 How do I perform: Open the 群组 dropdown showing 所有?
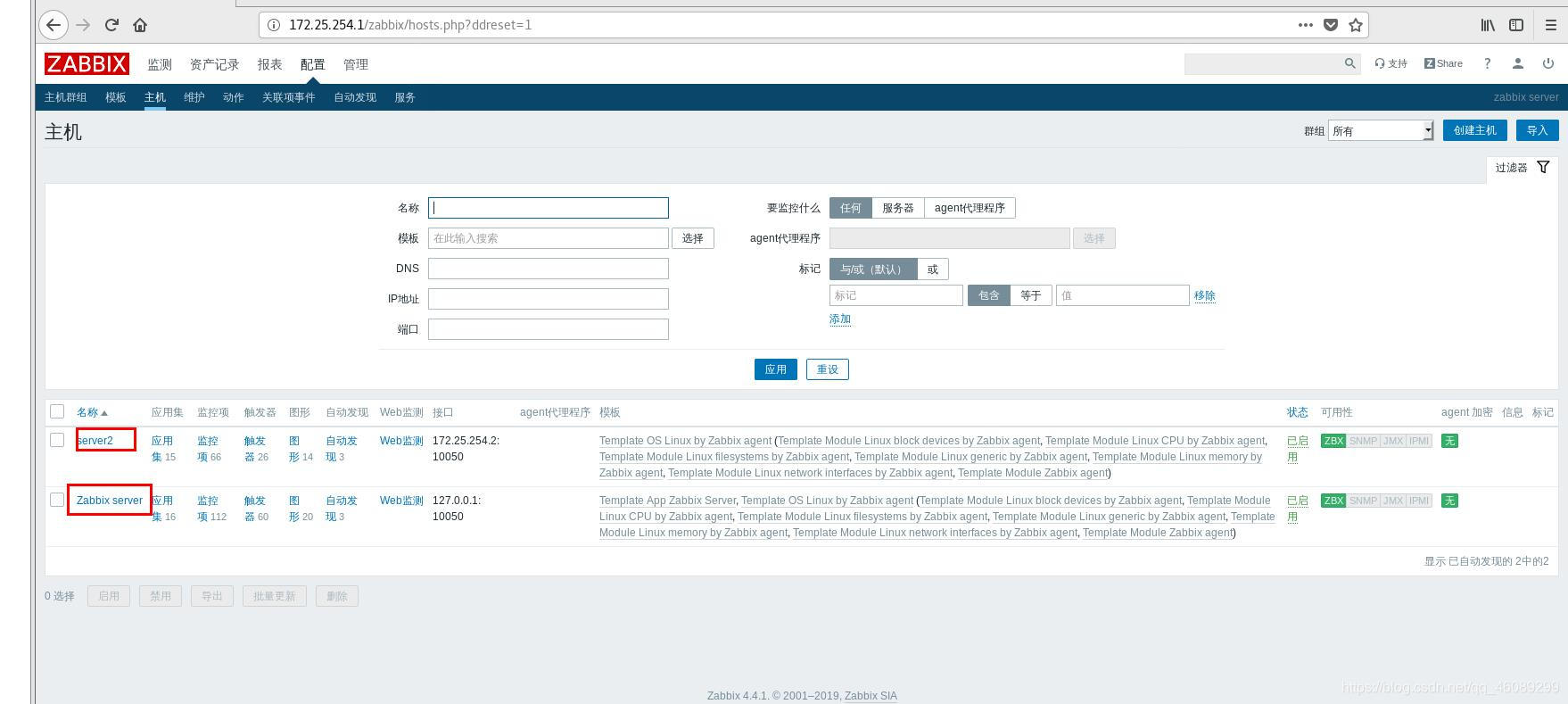pos(1381,130)
